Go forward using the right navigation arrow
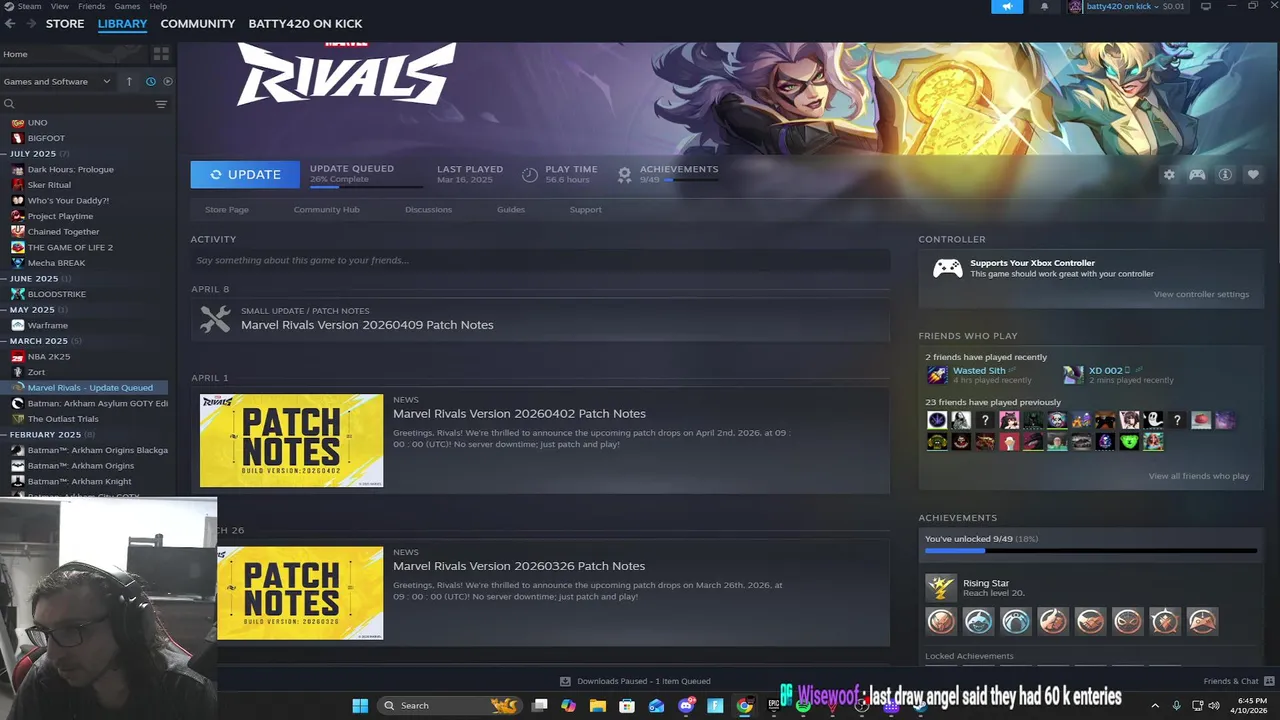This screenshot has height=720, width=1280. (31, 23)
